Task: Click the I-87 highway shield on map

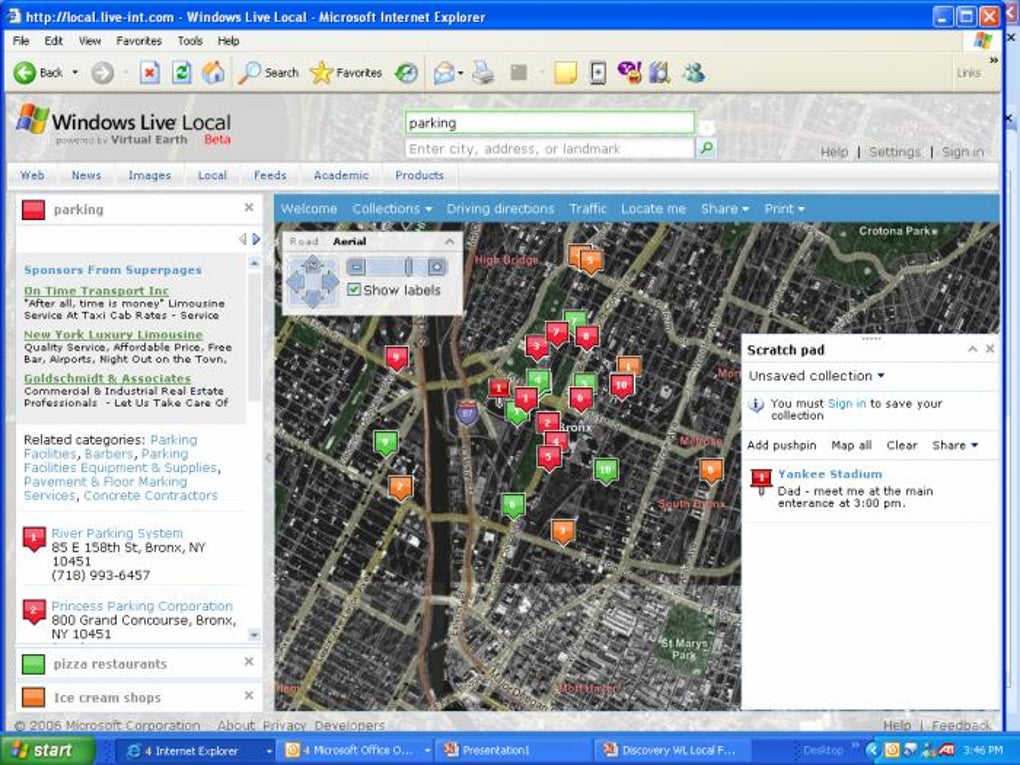Action: tap(466, 413)
